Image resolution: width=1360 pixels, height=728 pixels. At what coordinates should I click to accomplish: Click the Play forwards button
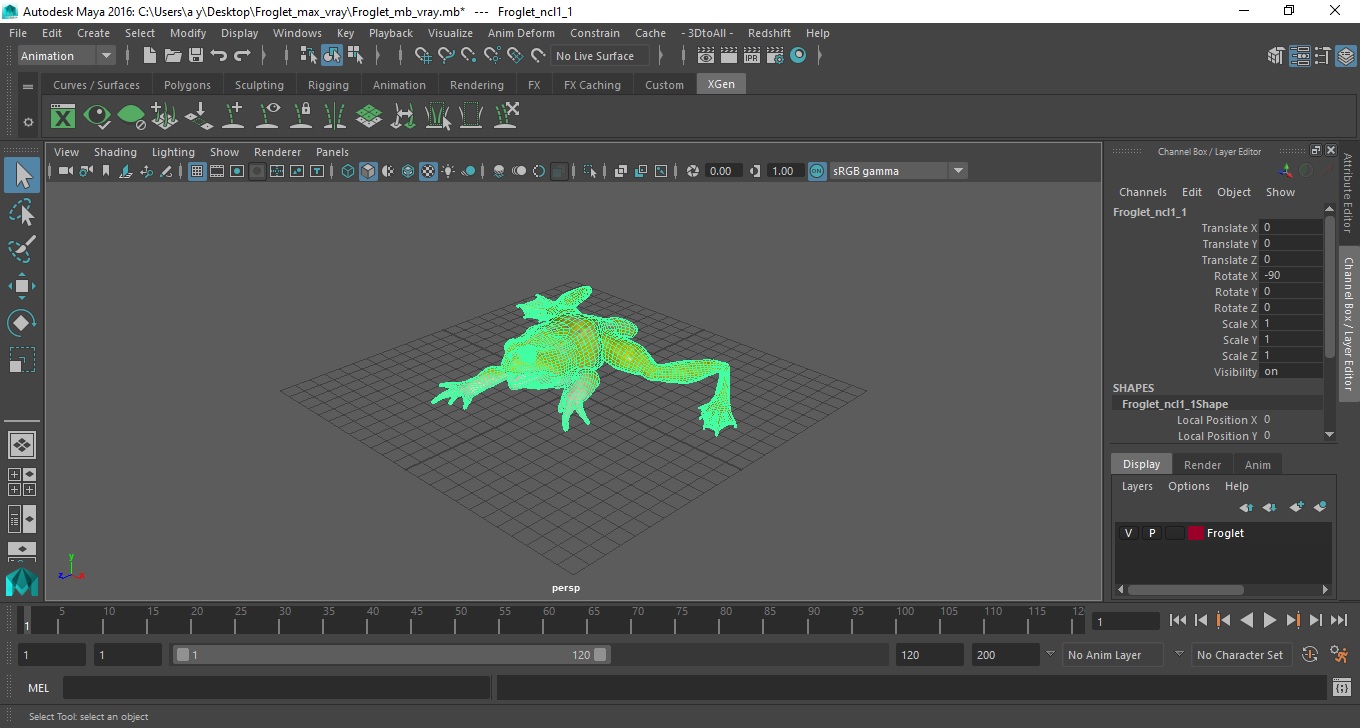1270,620
